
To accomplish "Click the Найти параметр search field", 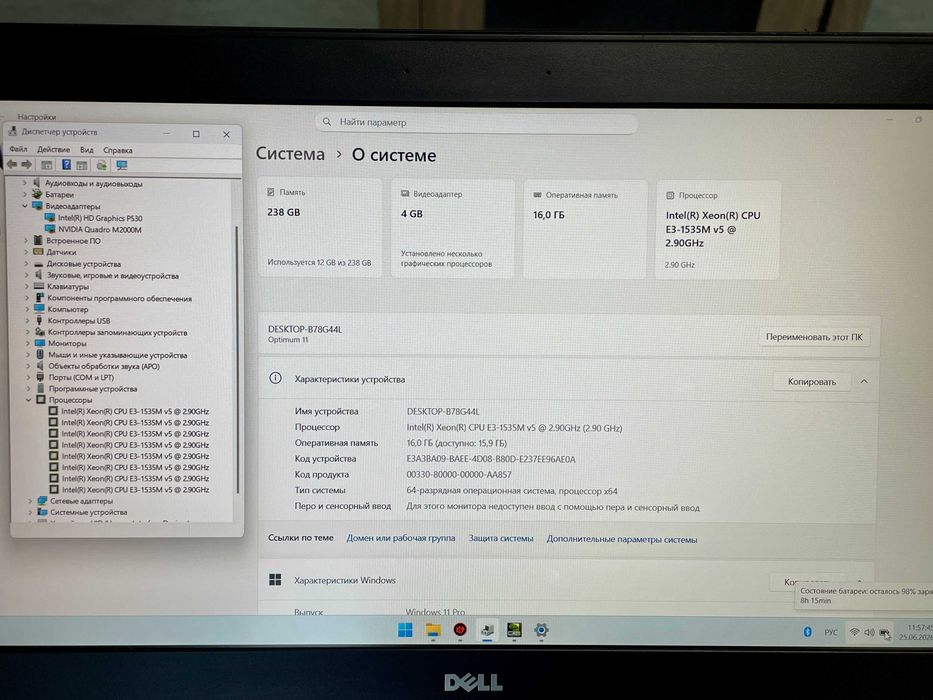I will pos(477,122).
